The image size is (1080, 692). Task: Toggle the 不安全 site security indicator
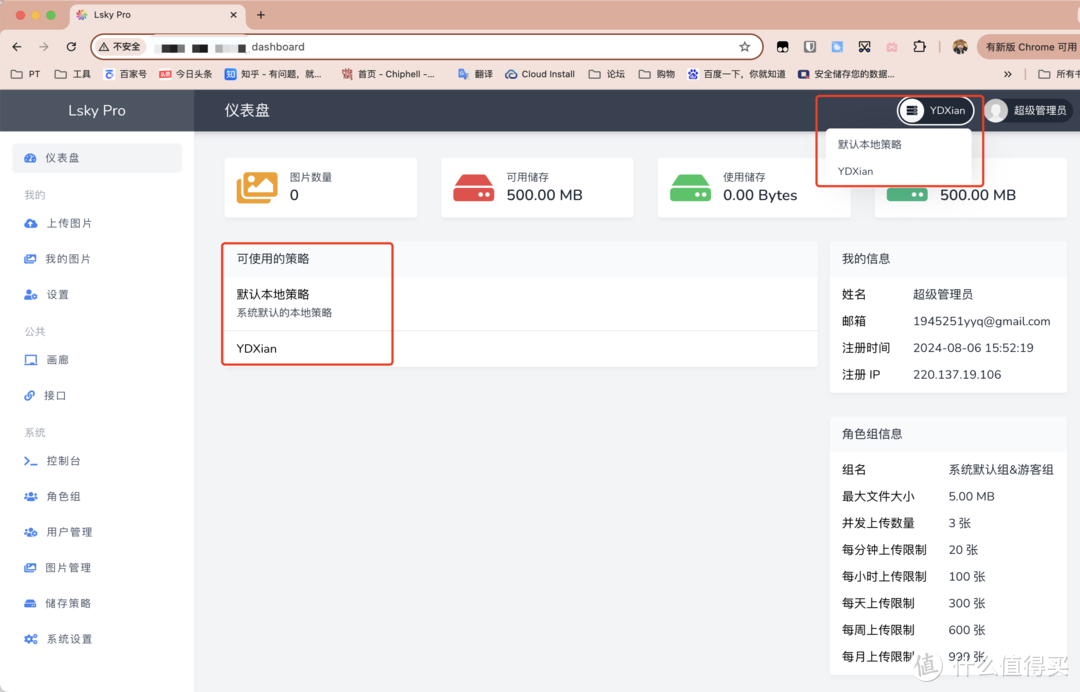click(119, 46)
